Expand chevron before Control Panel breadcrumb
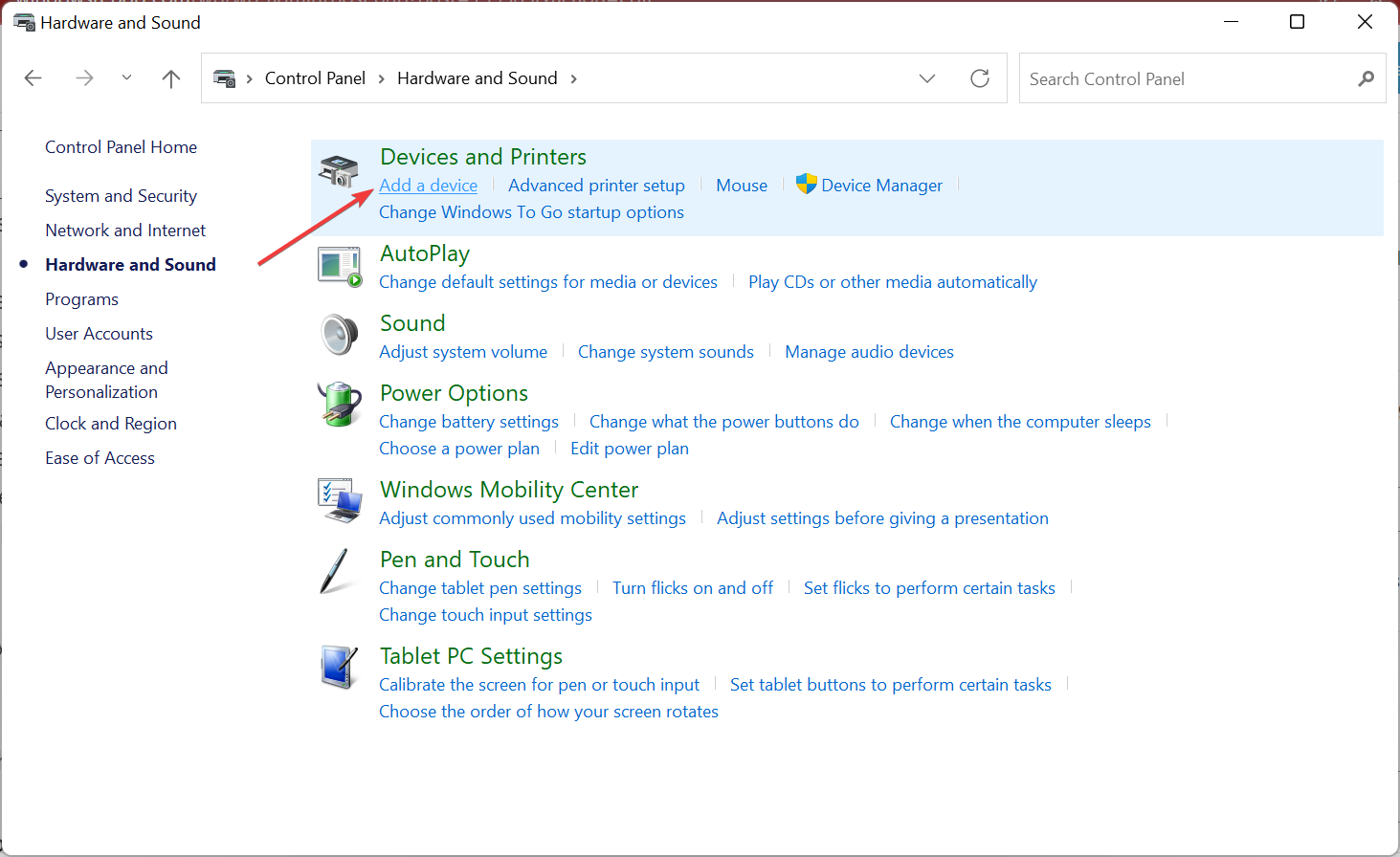This screenshot has height=857, width=1400. tap(249, 78)
